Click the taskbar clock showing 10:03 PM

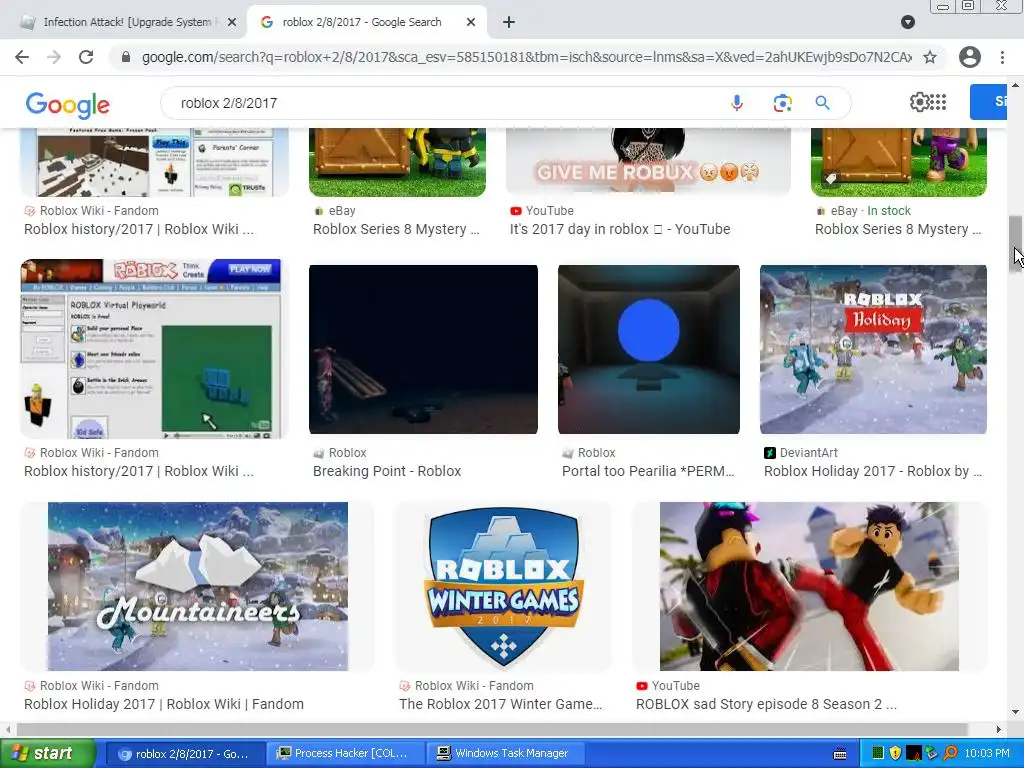[x=987, y=753]
